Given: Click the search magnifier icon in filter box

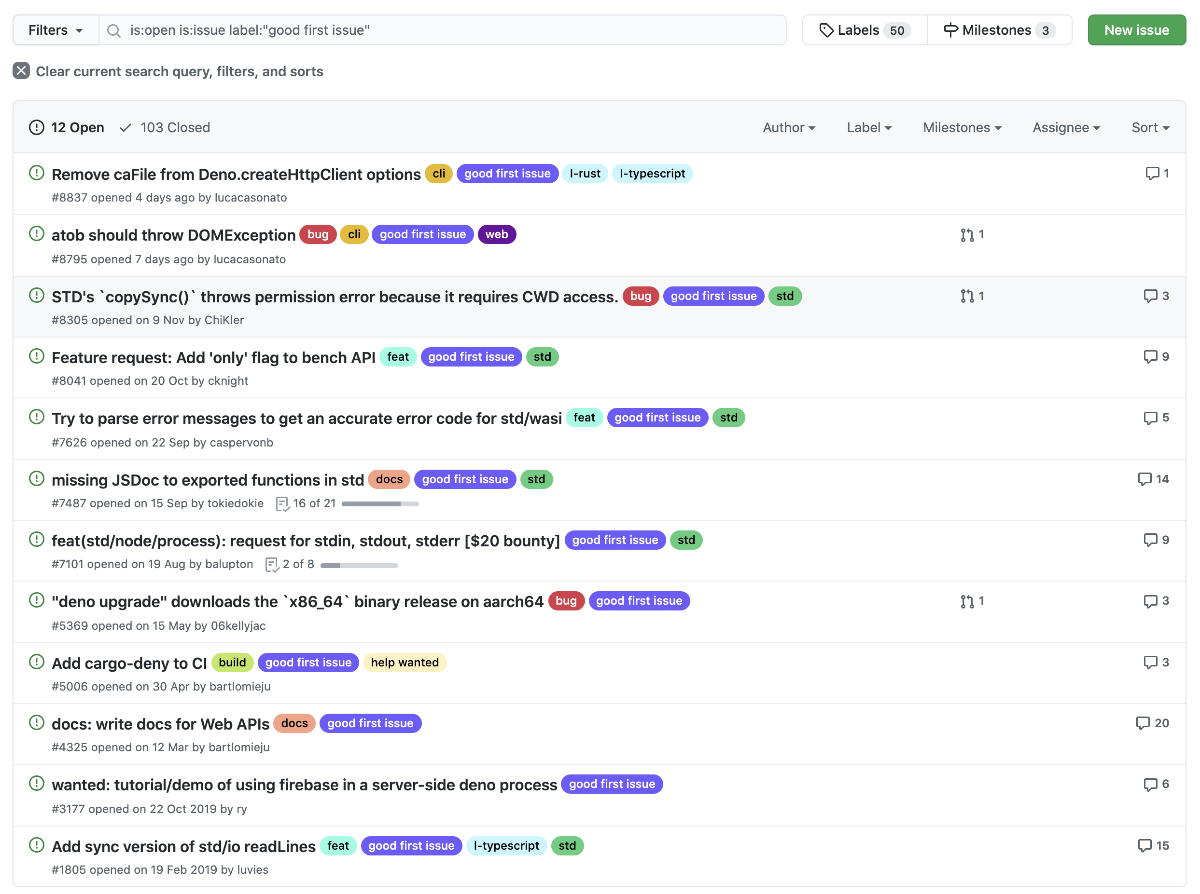Looking at the screenshot, I should pos(115,30).
